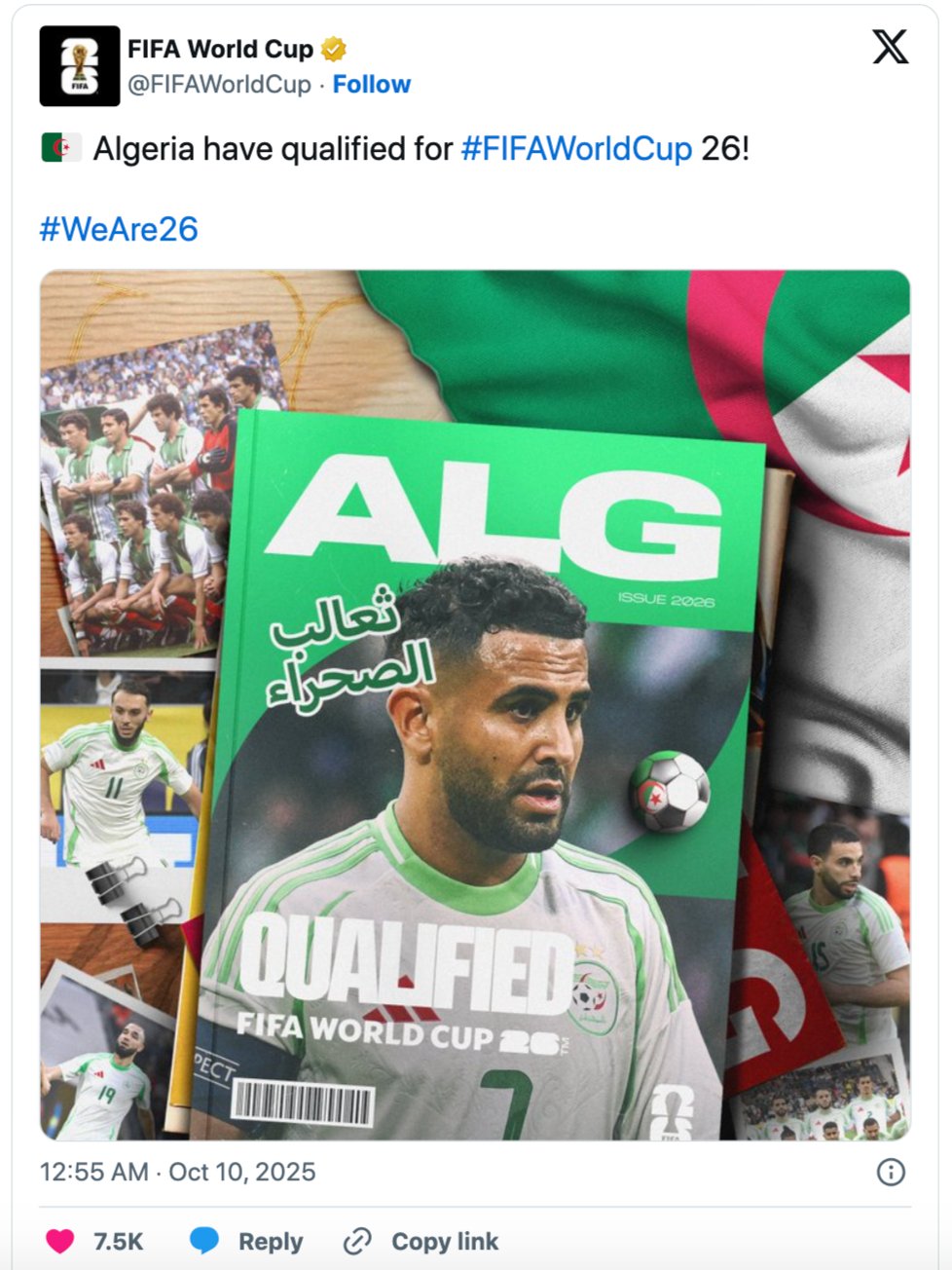Click the gold verified badge

tap(334, 48)
